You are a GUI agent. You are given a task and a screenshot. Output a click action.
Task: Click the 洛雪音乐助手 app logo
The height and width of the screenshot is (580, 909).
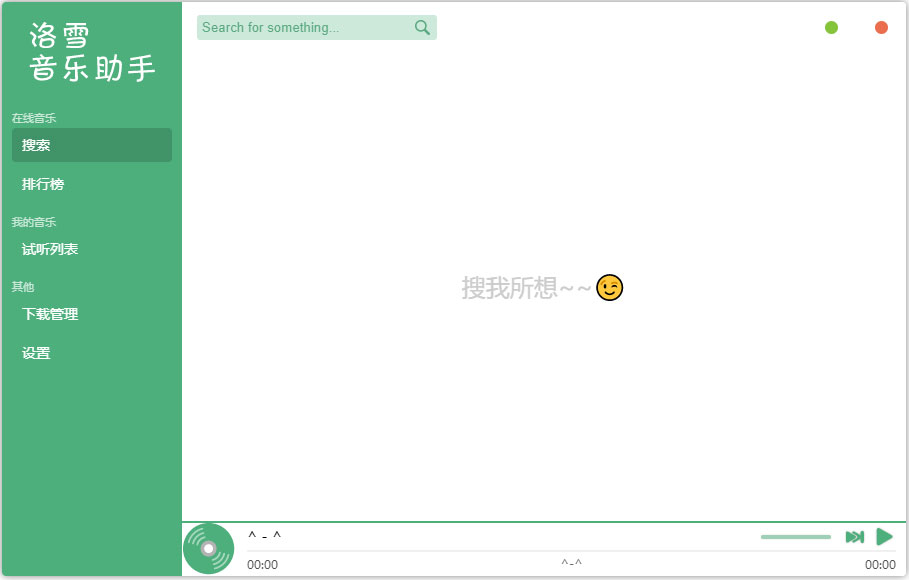90,50
